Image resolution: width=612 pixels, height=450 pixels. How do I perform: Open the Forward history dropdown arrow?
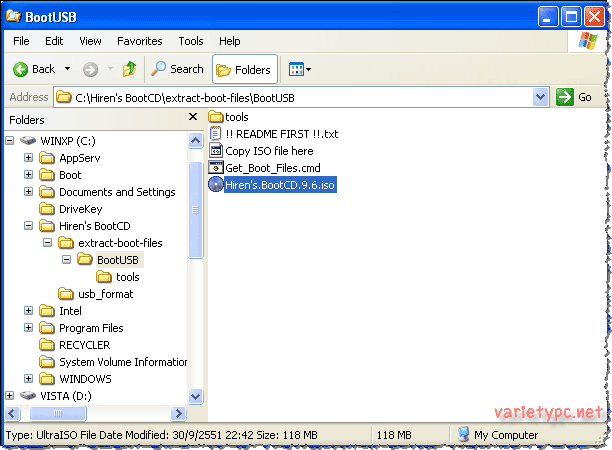[x=110, y=69]
